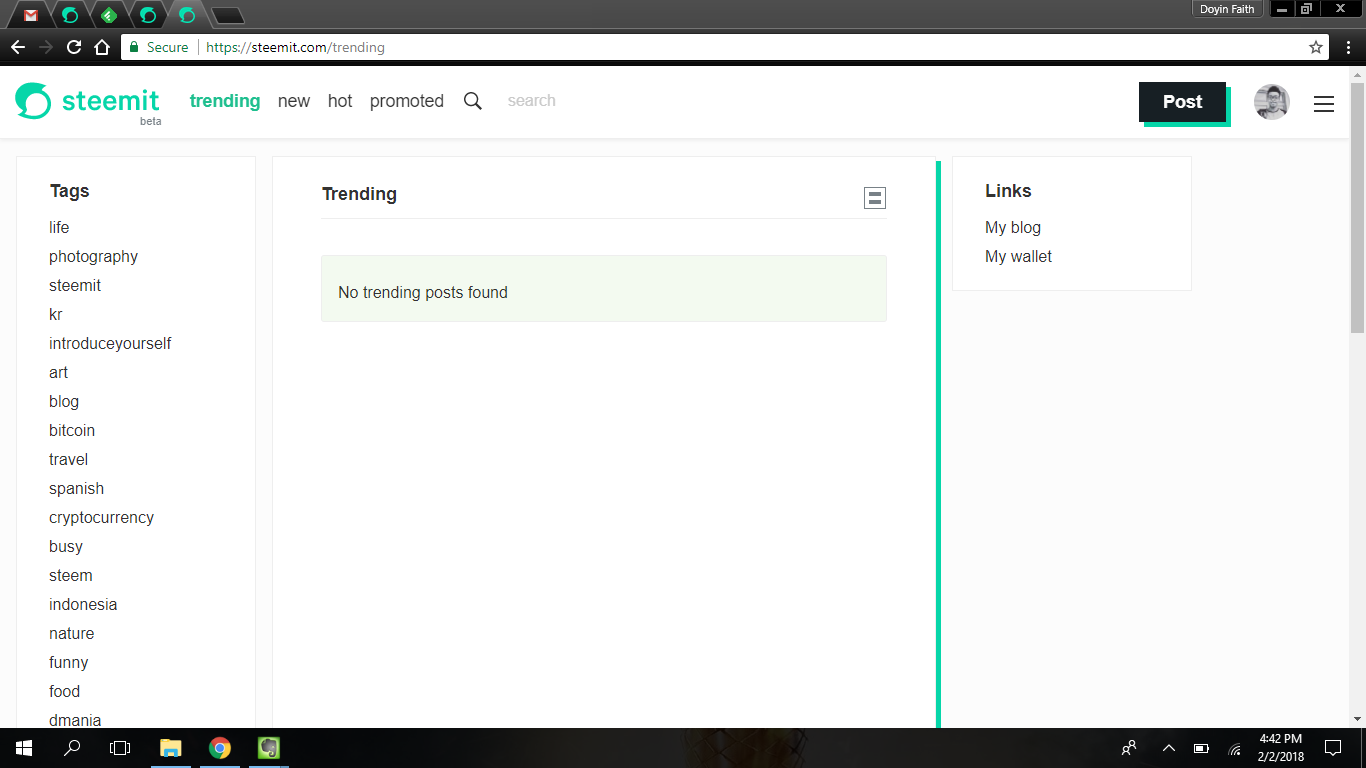Click the browser home icon
Viewport: 1366px width, 768px height.
pos(100,46)
